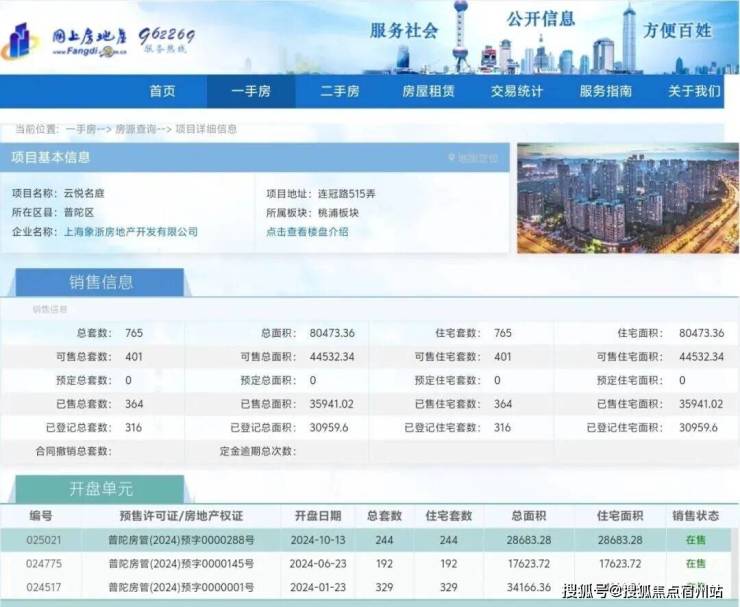740x607 pixels.
Task: Open the company link 上海象浙房地产开发有限公司
Action: 131,232
